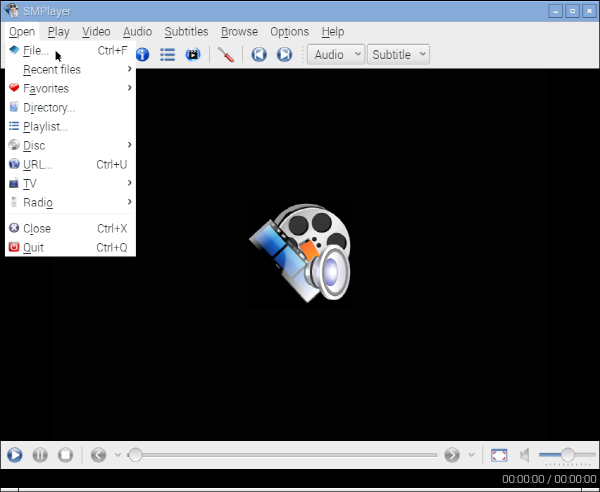Minimize the SMPlayer window
The width and height of the screenshot is (600, 492).
click(x=555, y=11)
